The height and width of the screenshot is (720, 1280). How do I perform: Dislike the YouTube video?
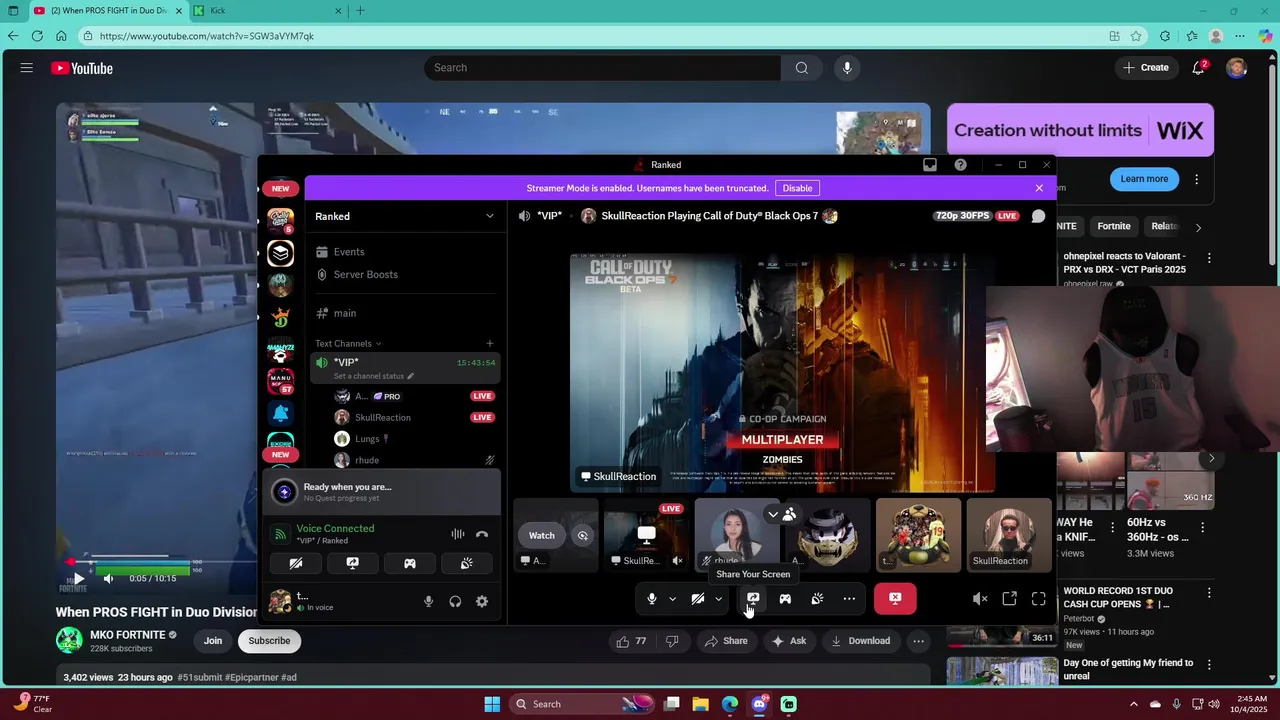click(673, 641)
